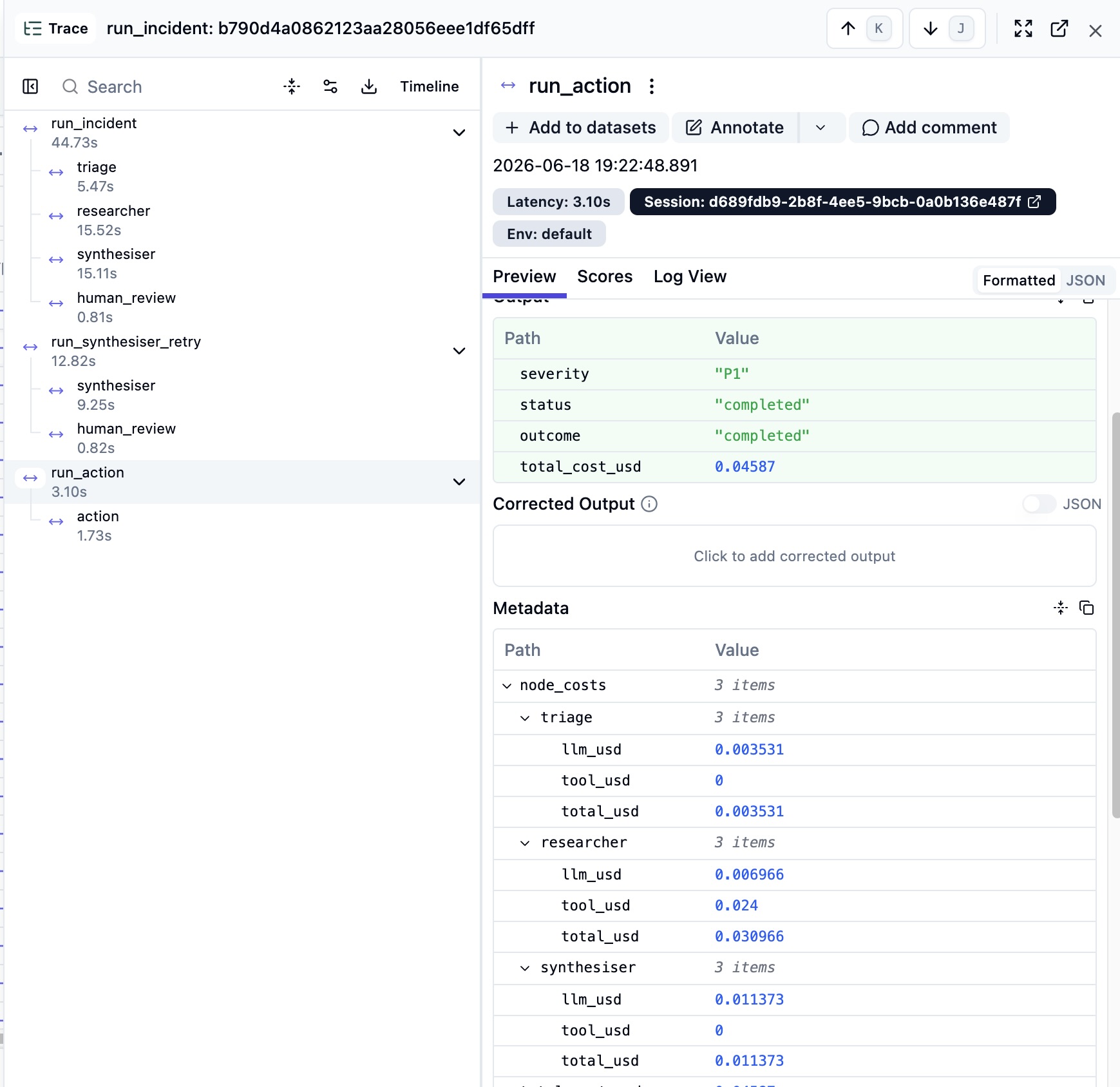1120x1087 pixels.
Task: Click the Annotate button
Action: click(735, 128)
